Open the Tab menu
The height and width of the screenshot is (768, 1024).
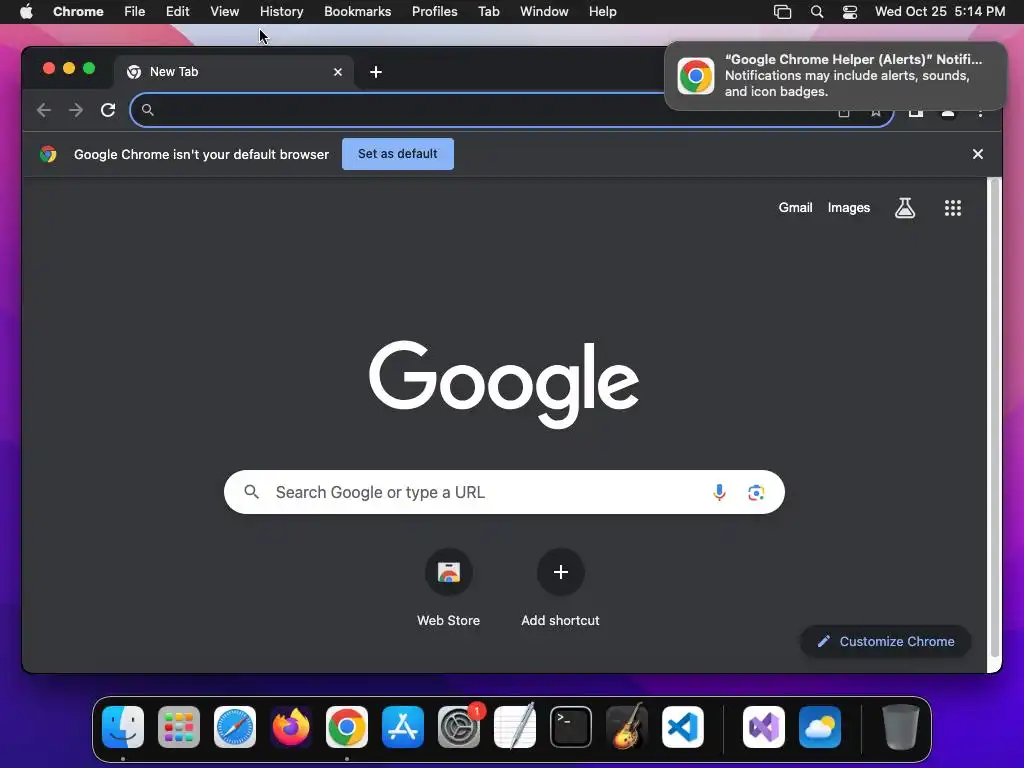pos(488,12)
